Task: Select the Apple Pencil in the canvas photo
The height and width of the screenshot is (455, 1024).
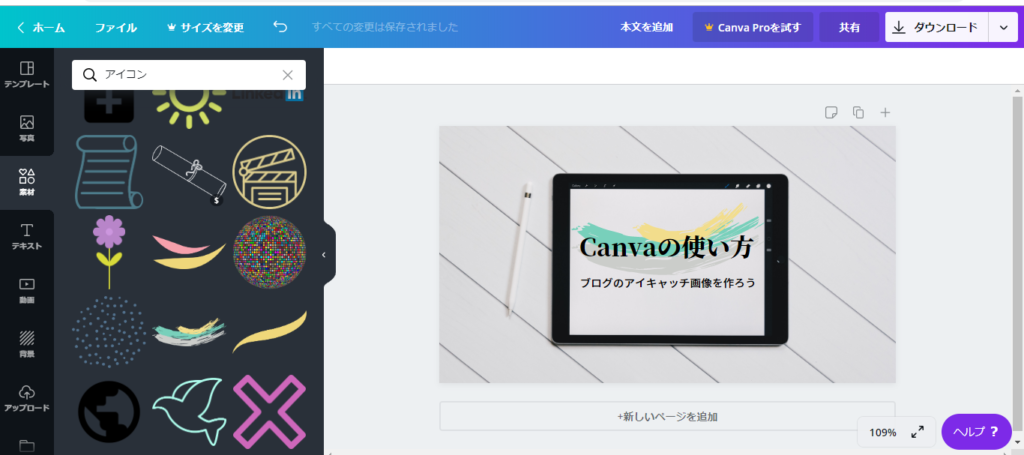Action: (518, 250)
